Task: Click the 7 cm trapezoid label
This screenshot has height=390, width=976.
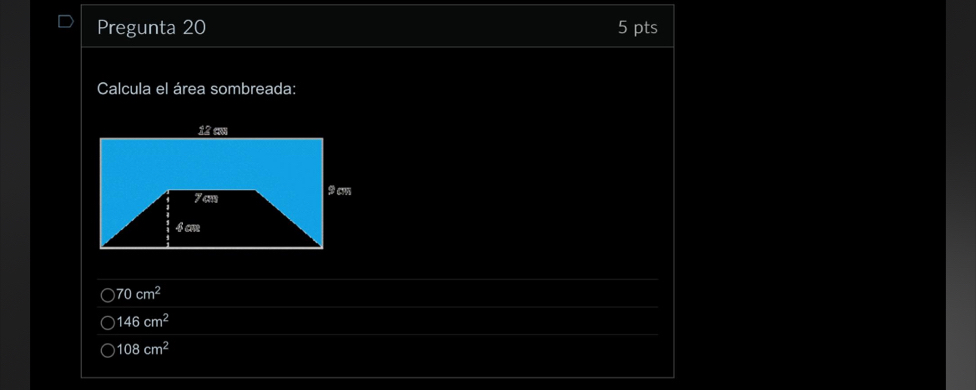Action: coord(206,198)
